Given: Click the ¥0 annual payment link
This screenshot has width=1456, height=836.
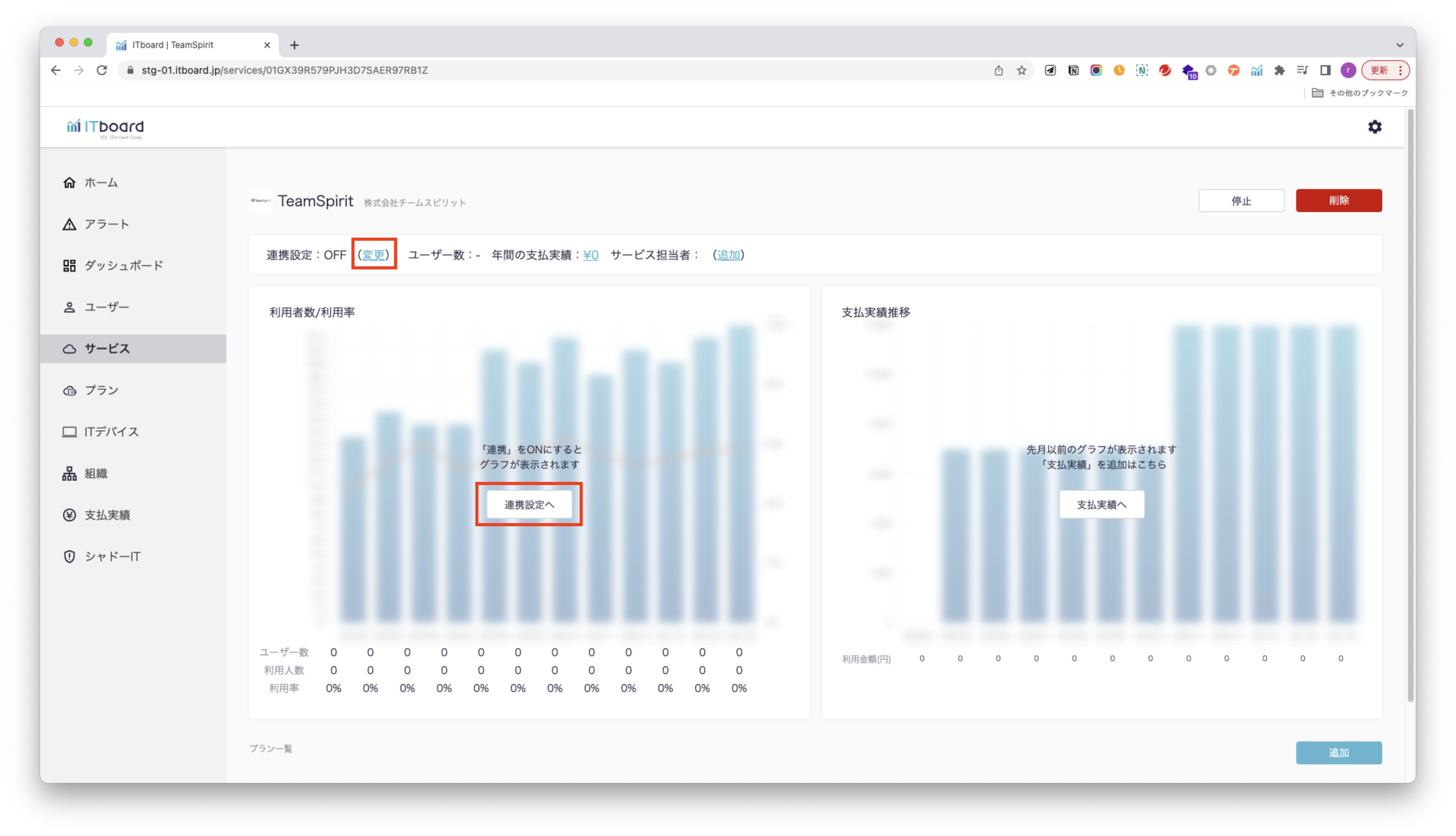Looking at the screenshot, I should click(x=590, y=255).
